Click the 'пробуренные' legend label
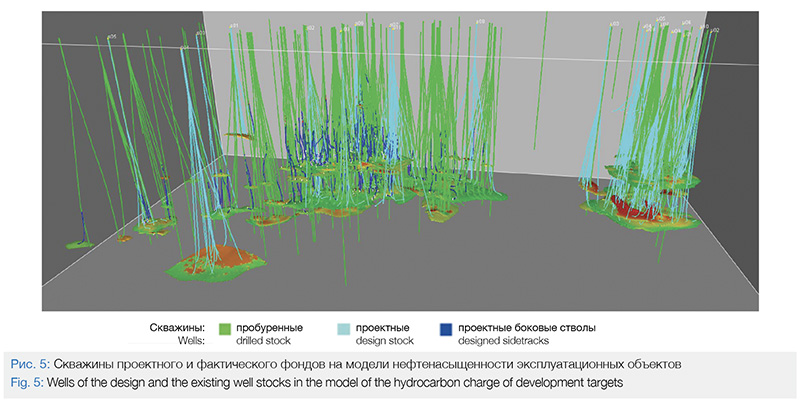Viewport: 800px width, 400px height. (271, 326)
